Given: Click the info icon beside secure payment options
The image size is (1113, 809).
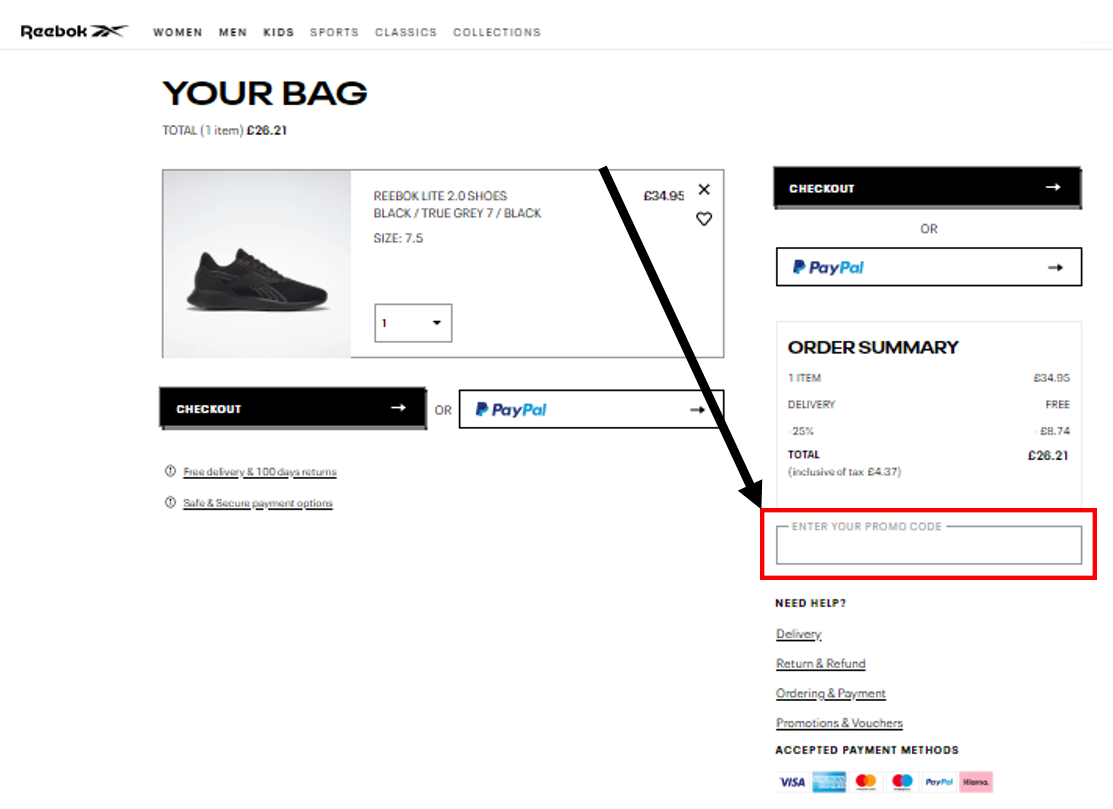Looking at the screenshot, I should coord(170,503).
